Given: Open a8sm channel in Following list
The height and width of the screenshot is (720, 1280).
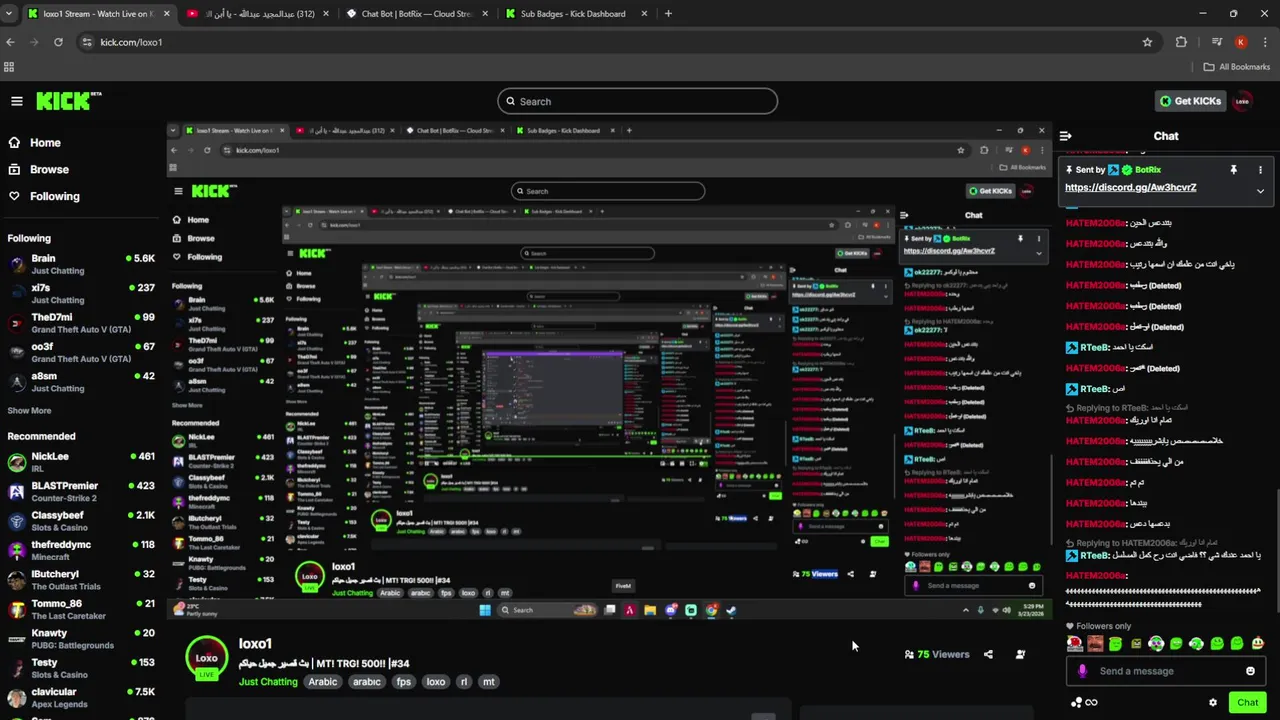Looking at the screenshot, I should (x=80, y=382).
